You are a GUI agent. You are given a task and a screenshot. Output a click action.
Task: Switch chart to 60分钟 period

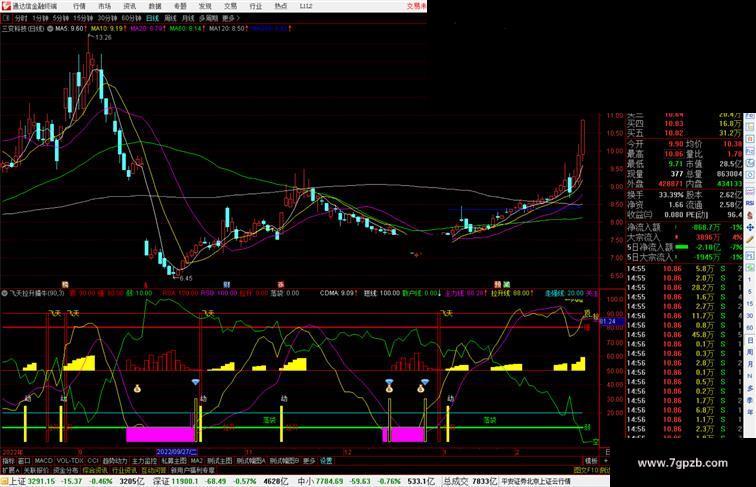[x=131, y=18]
